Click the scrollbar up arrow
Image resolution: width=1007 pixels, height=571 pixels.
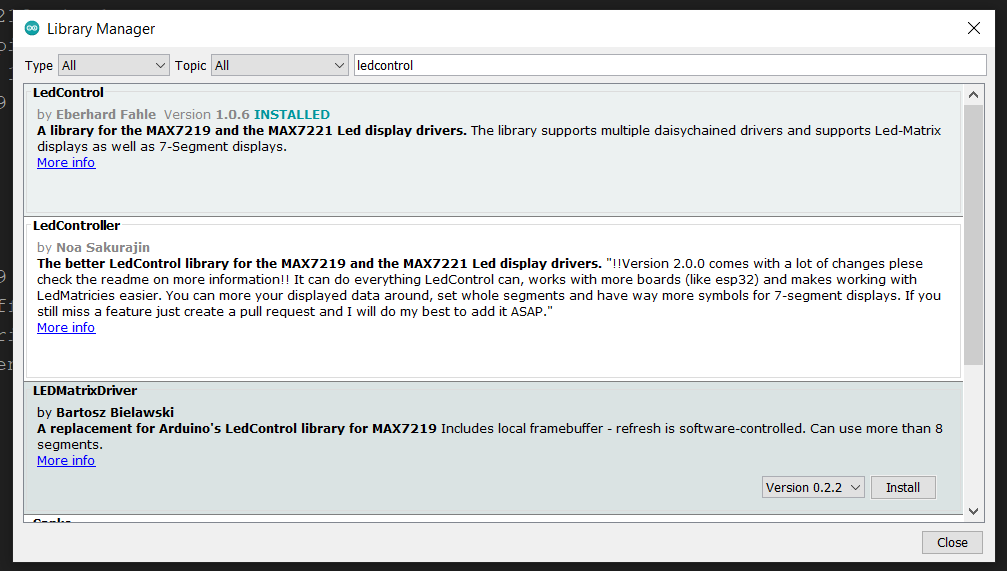point(974,95)
